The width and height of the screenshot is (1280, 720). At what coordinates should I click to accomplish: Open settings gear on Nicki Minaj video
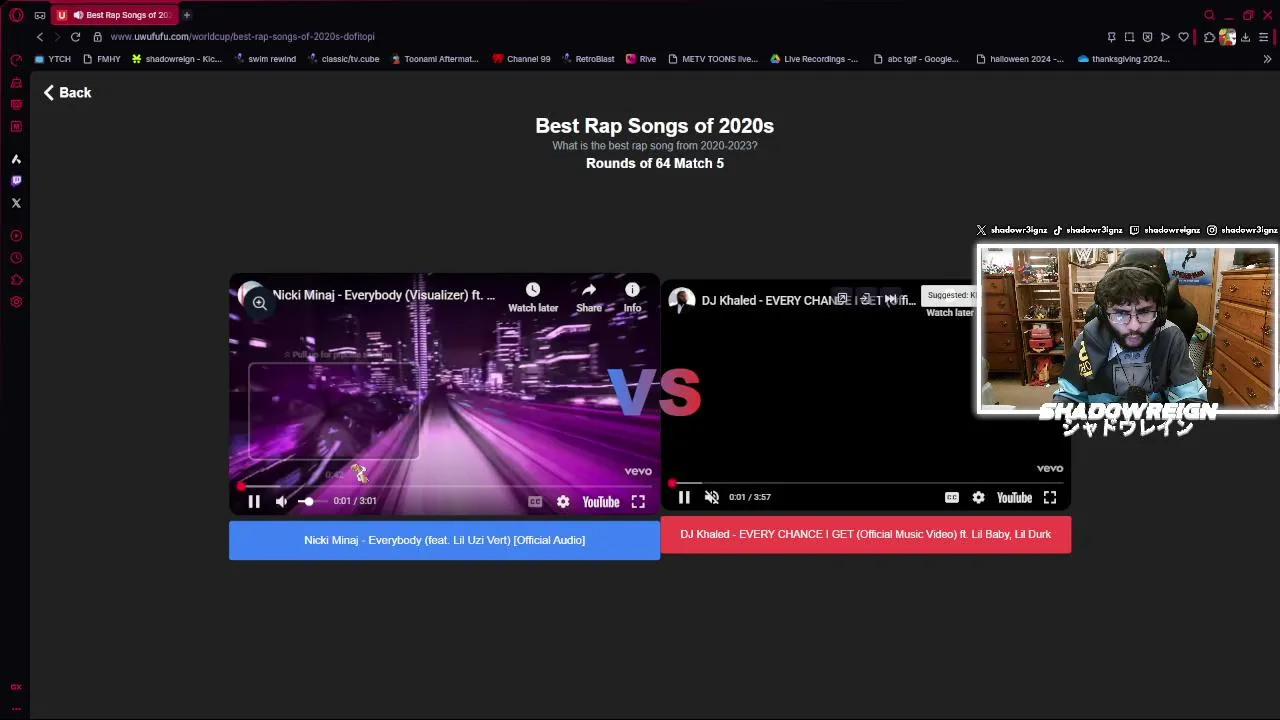(563, 502)
